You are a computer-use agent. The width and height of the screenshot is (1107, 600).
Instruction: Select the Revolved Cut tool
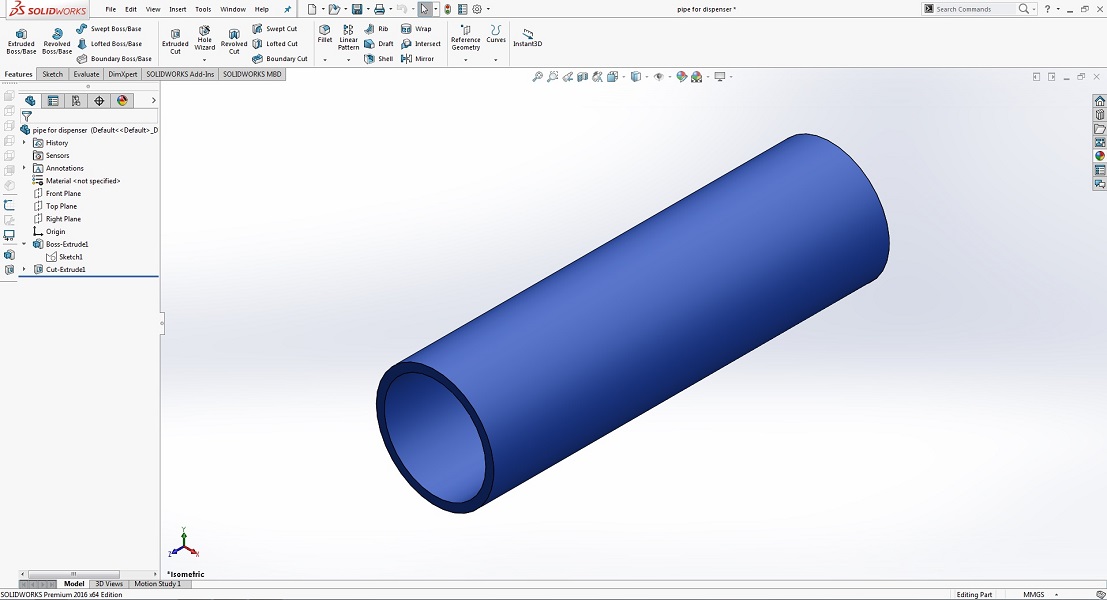[x=234, y=42]
